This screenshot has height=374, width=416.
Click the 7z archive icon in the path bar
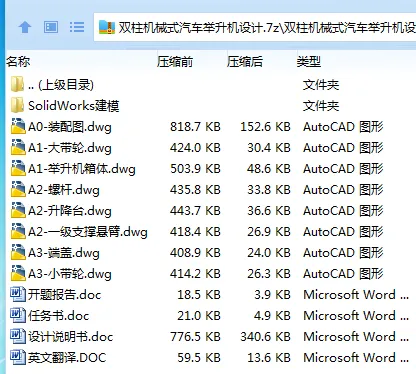pyautogui.click(x=107, y=27)
